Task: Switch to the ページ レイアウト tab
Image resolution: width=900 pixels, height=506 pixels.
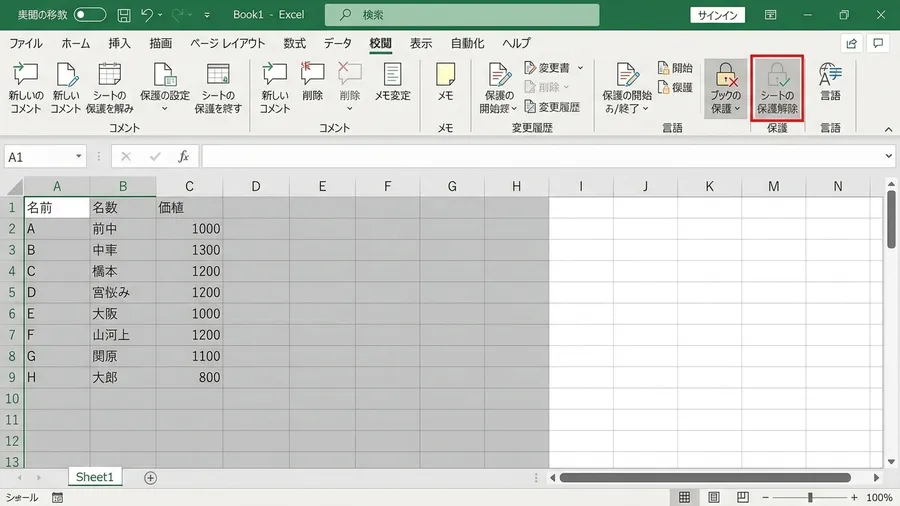Action: pyautogui.click(x=227, y=44)
